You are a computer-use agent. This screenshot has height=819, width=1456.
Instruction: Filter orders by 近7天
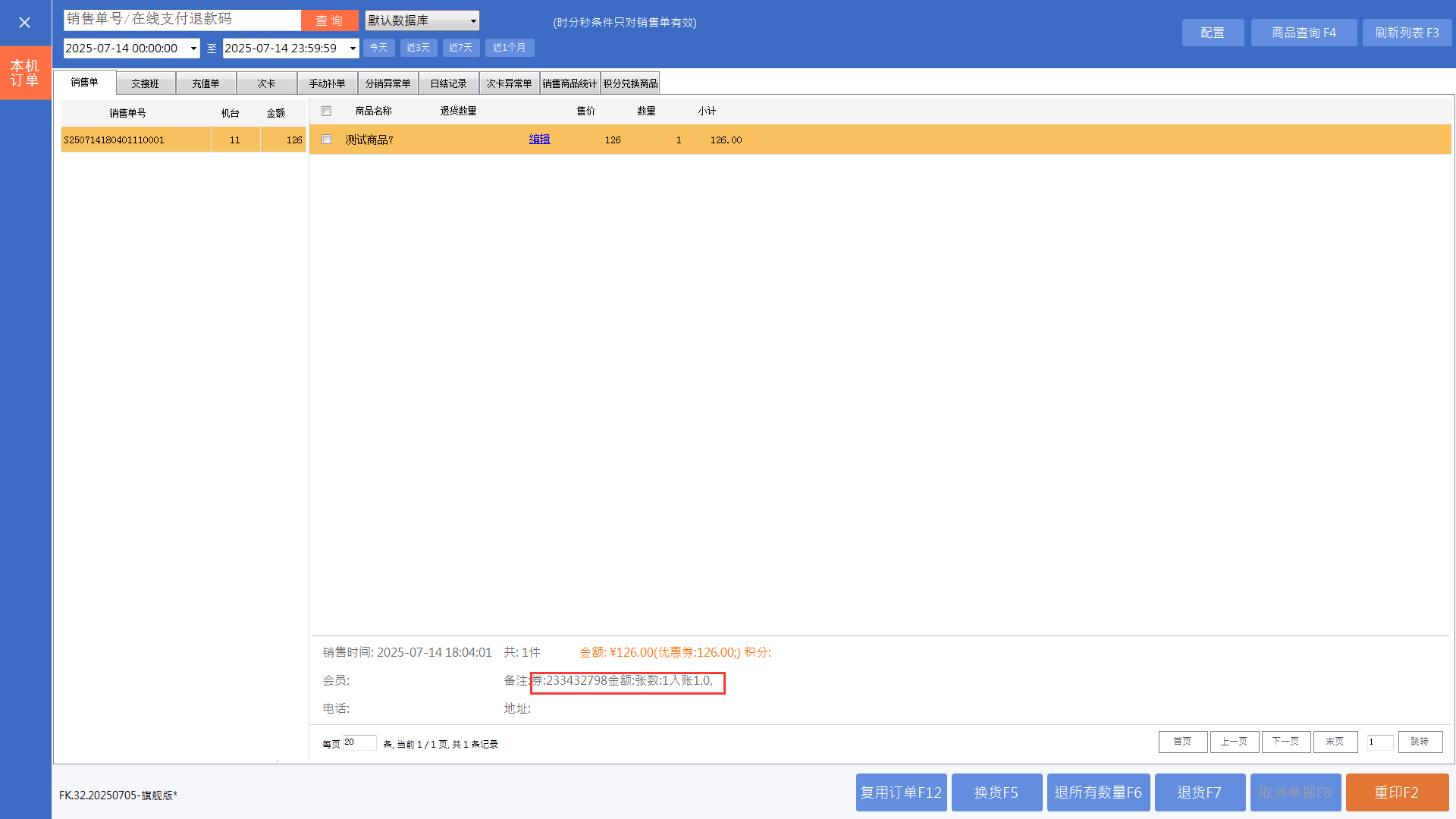coord(460,48)
